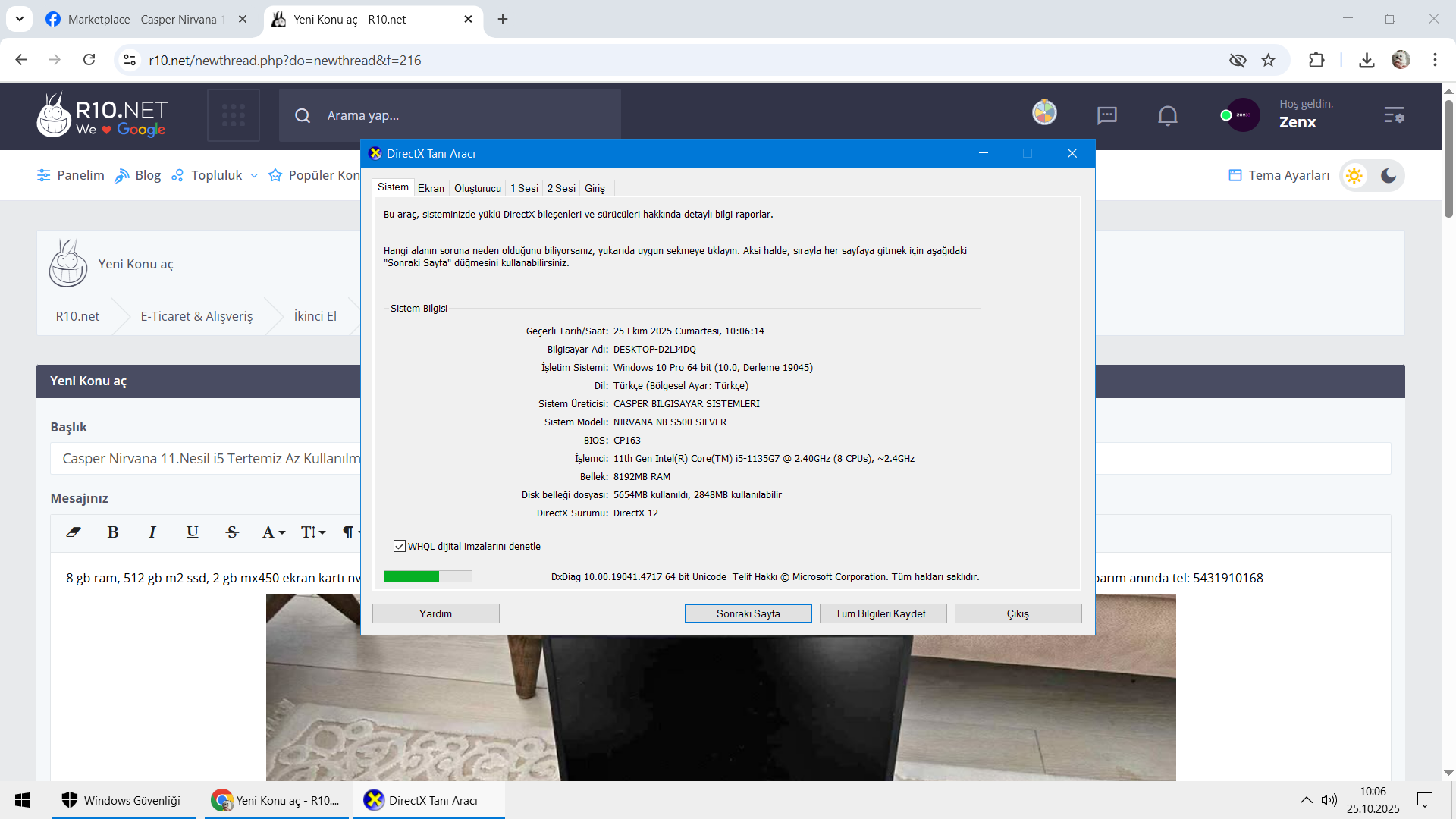
Task: Switch to the Oluşturucu tab
Action: [478, 188]
